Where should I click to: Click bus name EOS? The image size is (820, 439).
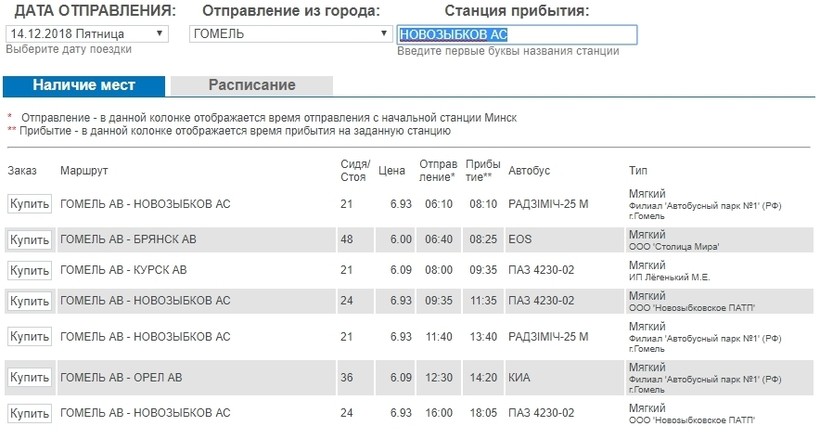click(x=520, y=240)
